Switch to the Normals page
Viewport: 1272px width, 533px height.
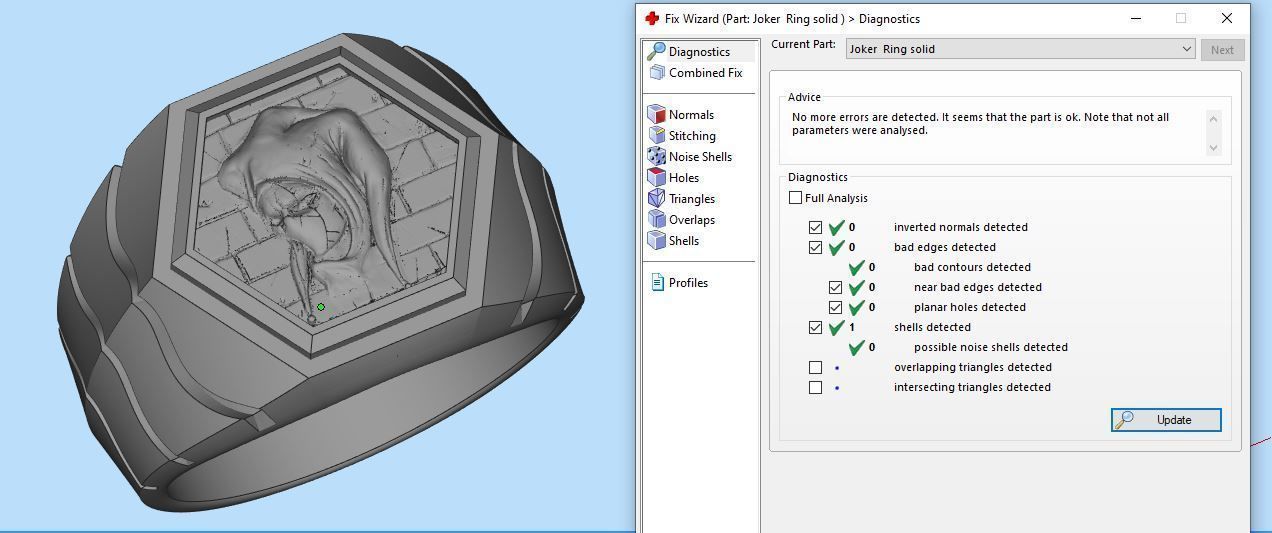(x=691, y=114)
